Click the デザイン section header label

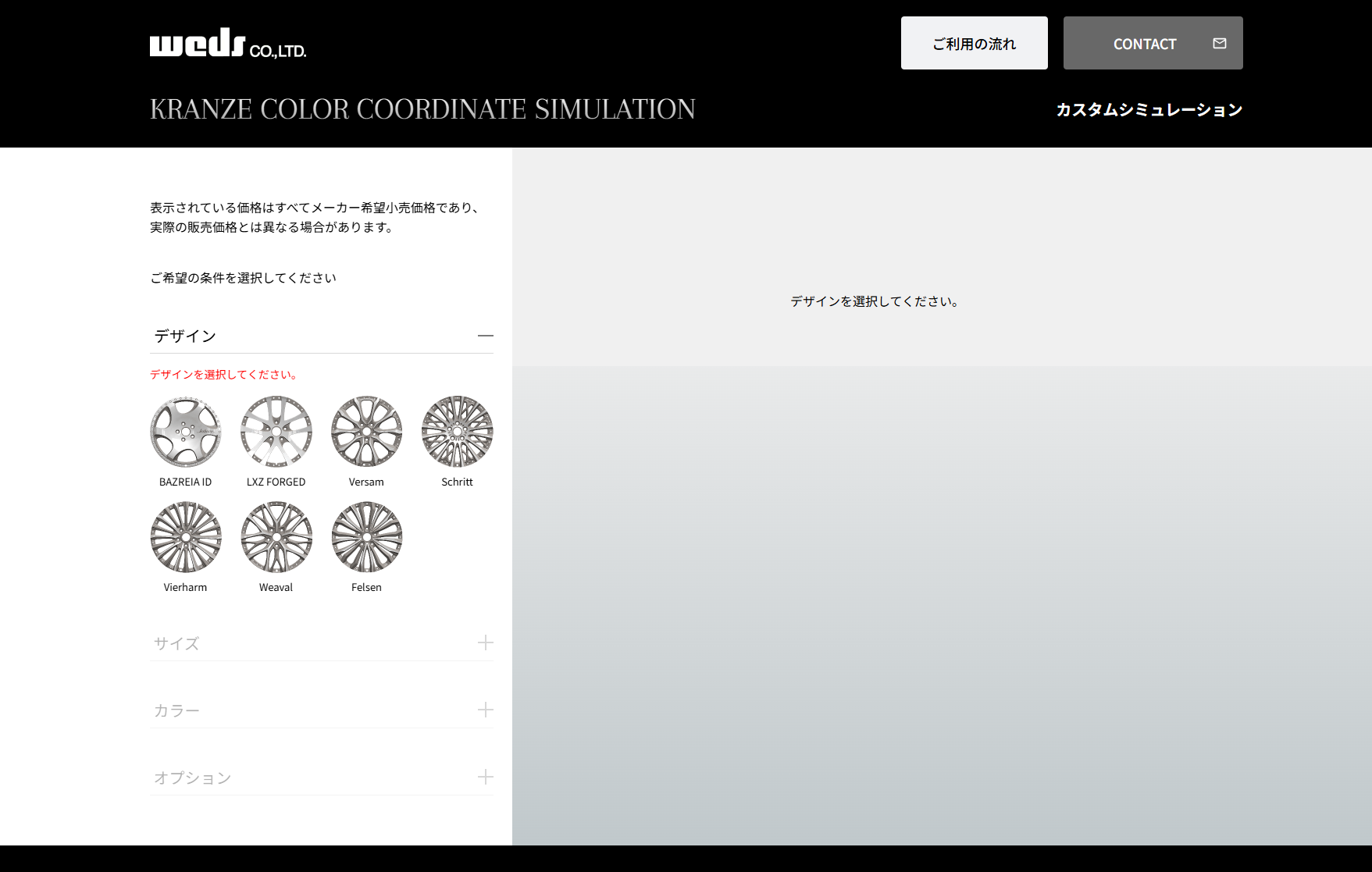point(185,336)
